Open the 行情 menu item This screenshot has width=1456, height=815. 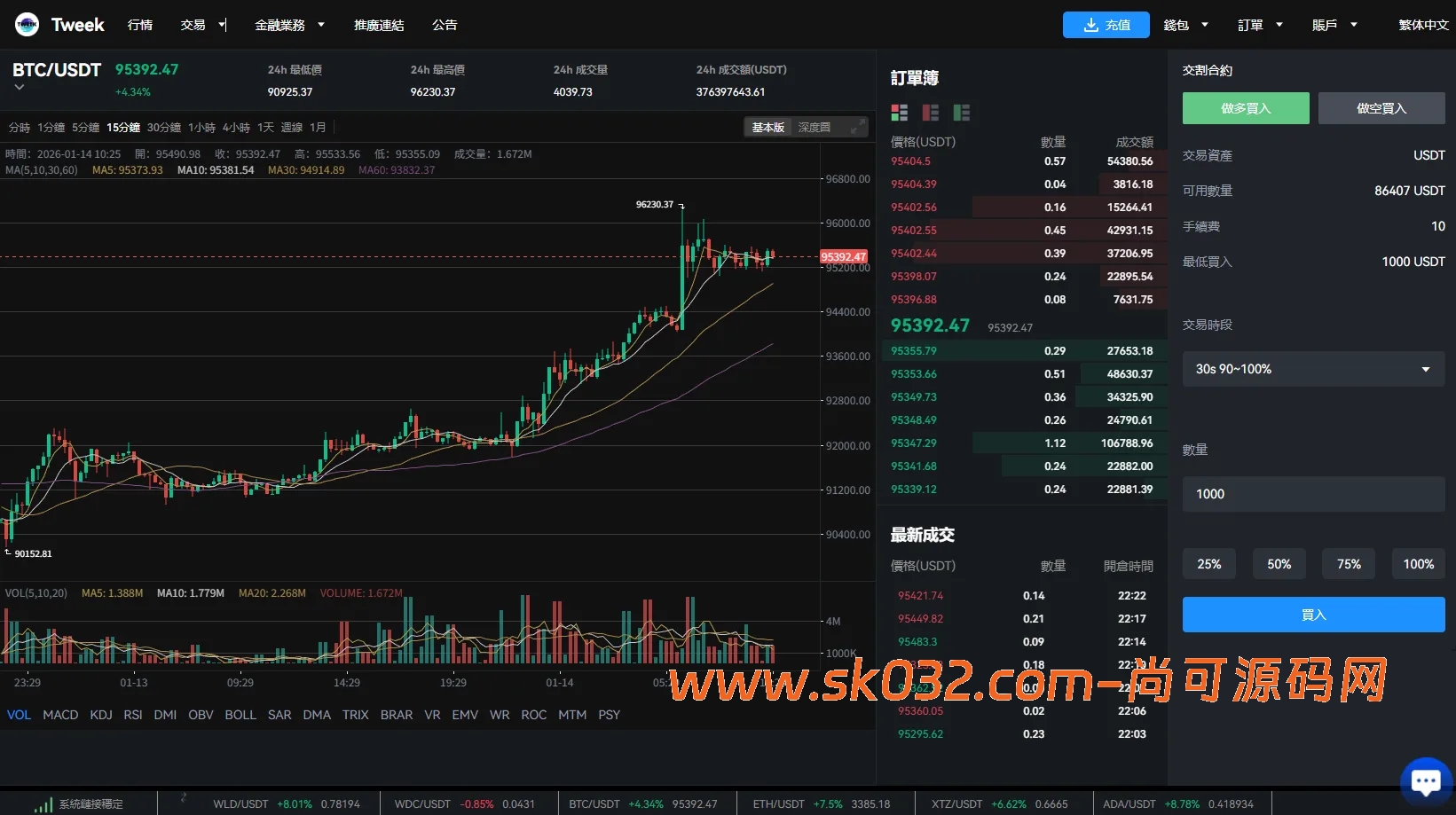140,25
